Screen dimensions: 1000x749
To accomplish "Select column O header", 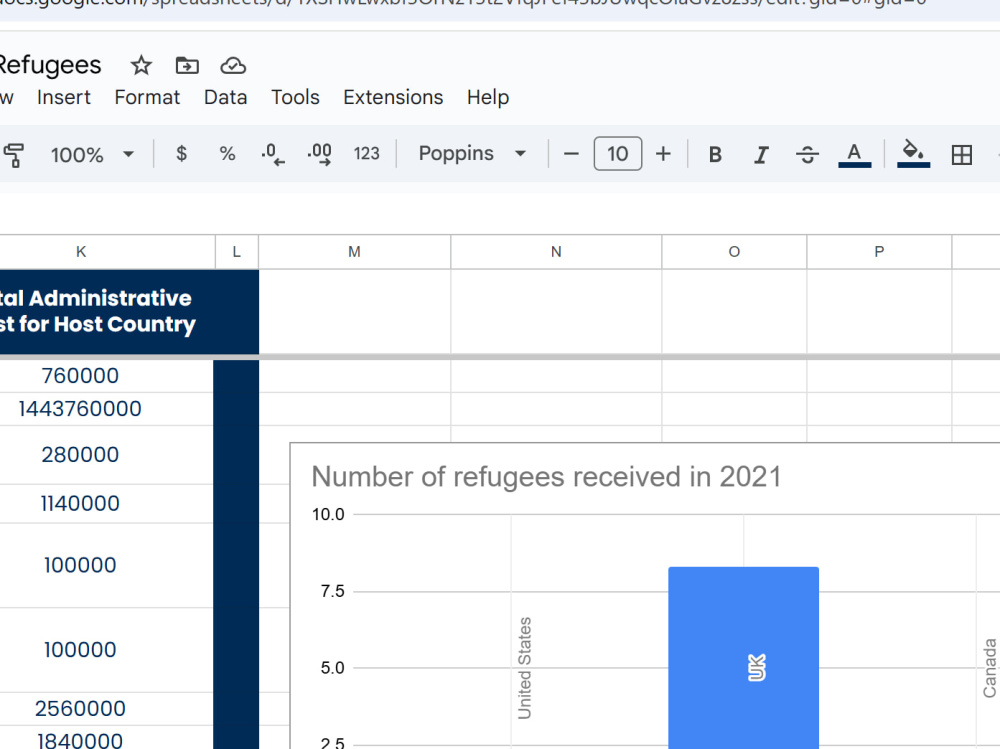I will 734,251.
